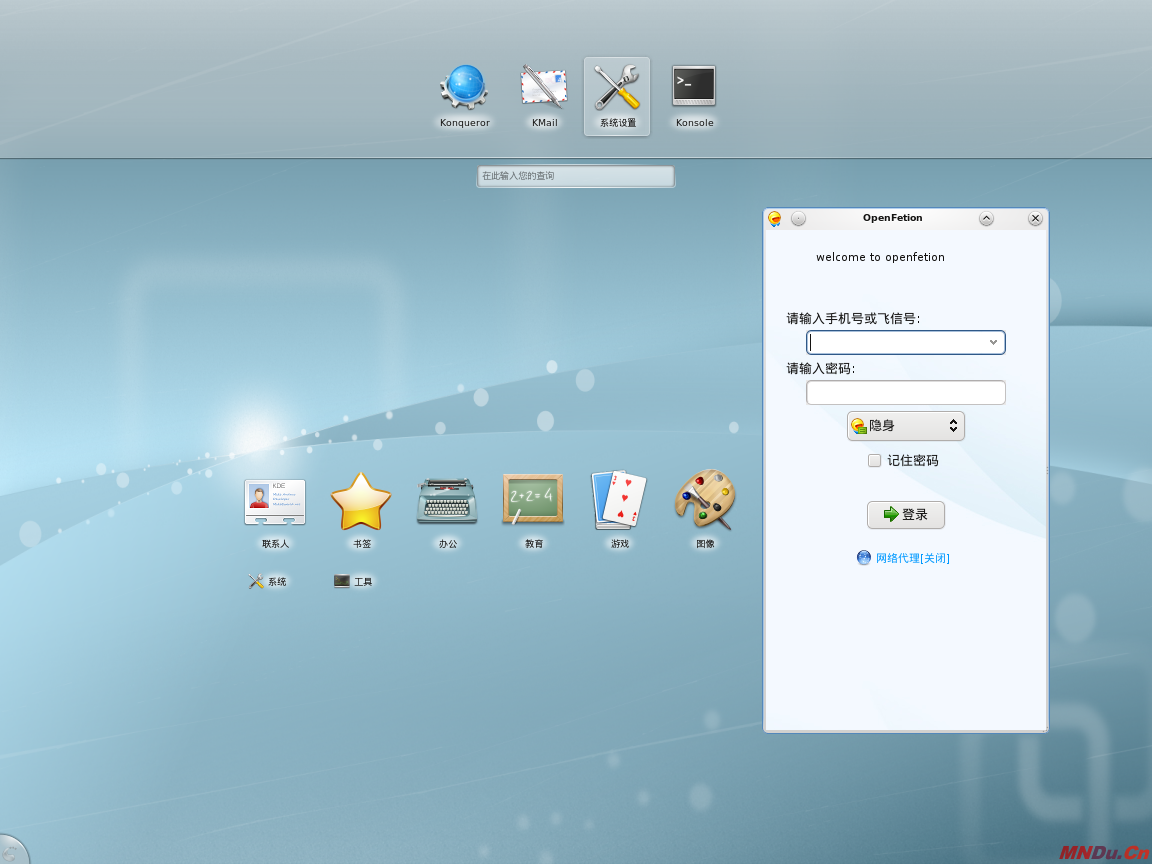Open the 游戏 playing cards category
The height and width of the screenshot is (864, 1152).
tap(619, 511)
